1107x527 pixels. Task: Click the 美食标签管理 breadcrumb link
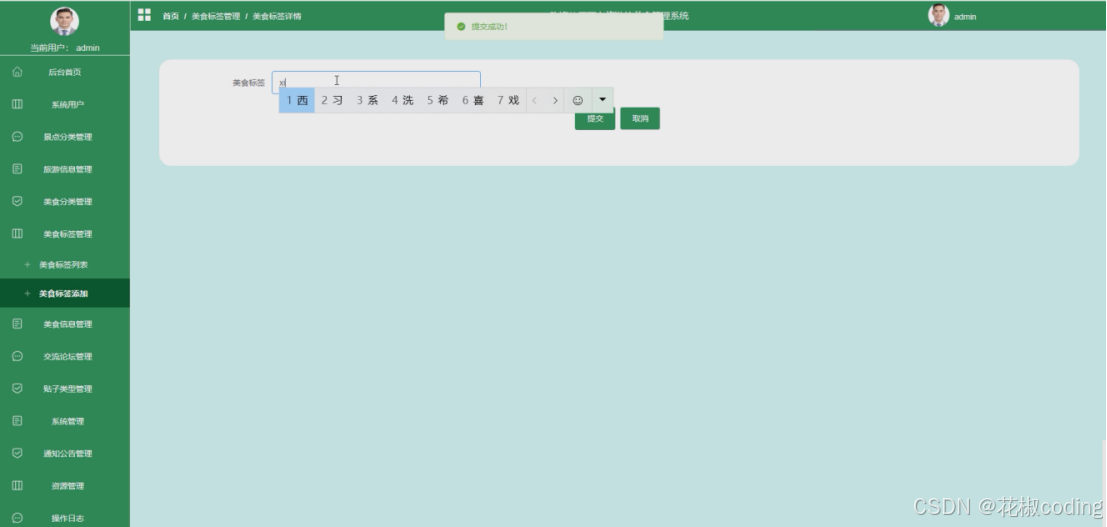click(215, 16)
